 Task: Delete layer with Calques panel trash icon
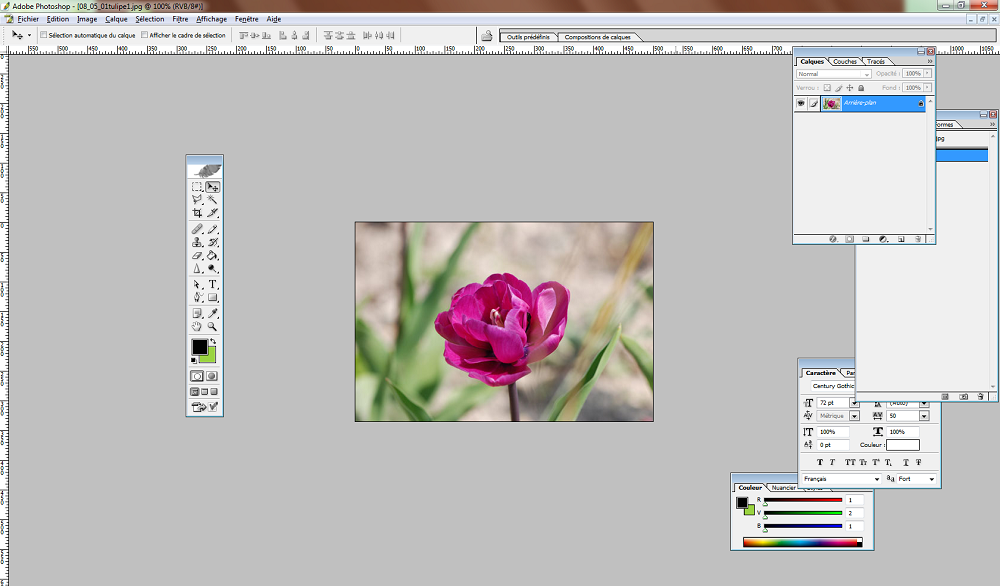pyautogui.click(x=918, y=239)
